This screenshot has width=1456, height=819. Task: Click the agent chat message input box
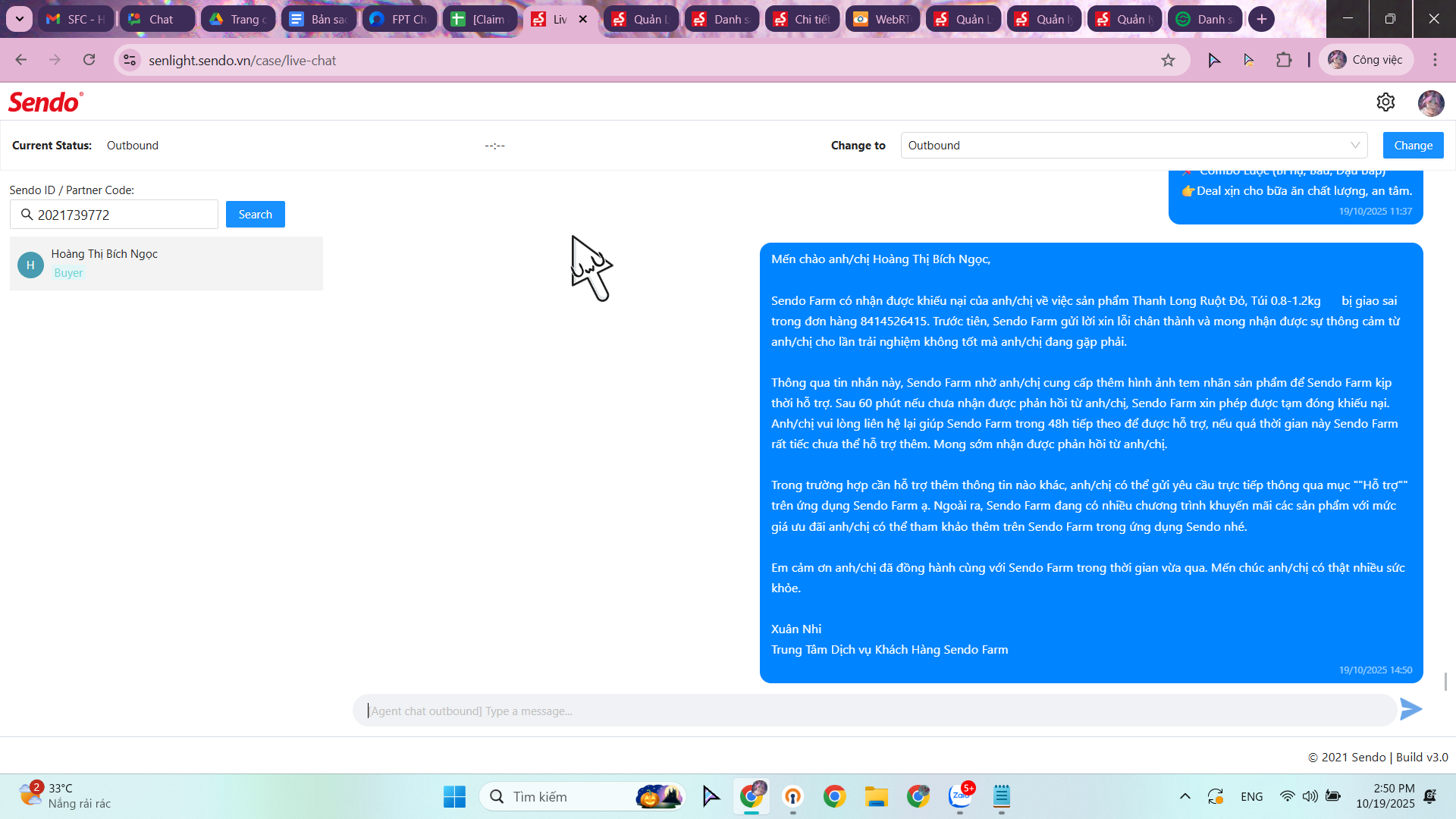coord(872,711)
